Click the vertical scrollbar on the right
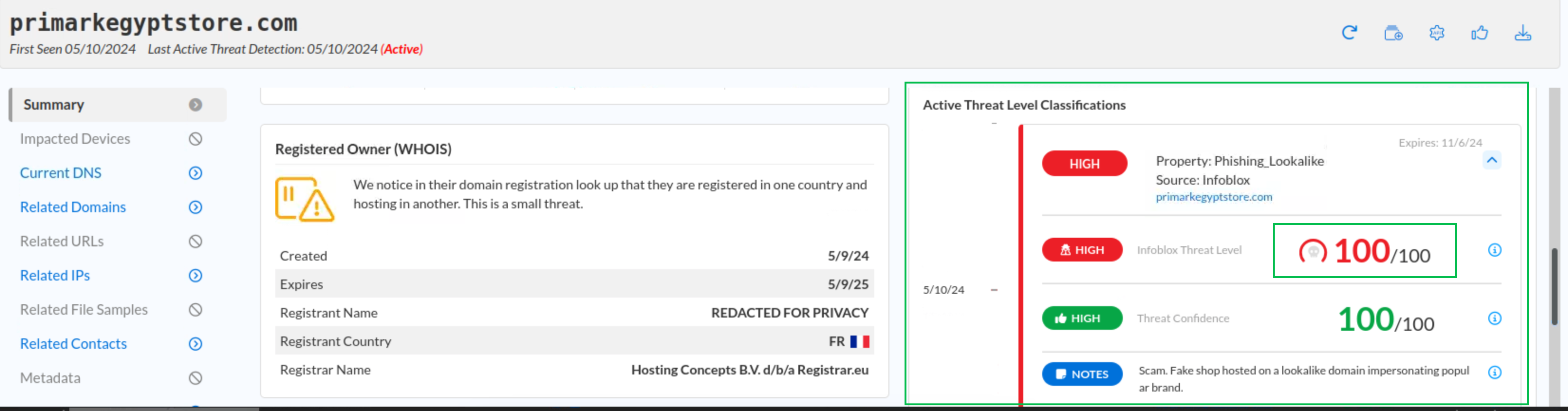1568x411 pixels. (x=1554, y=286)
